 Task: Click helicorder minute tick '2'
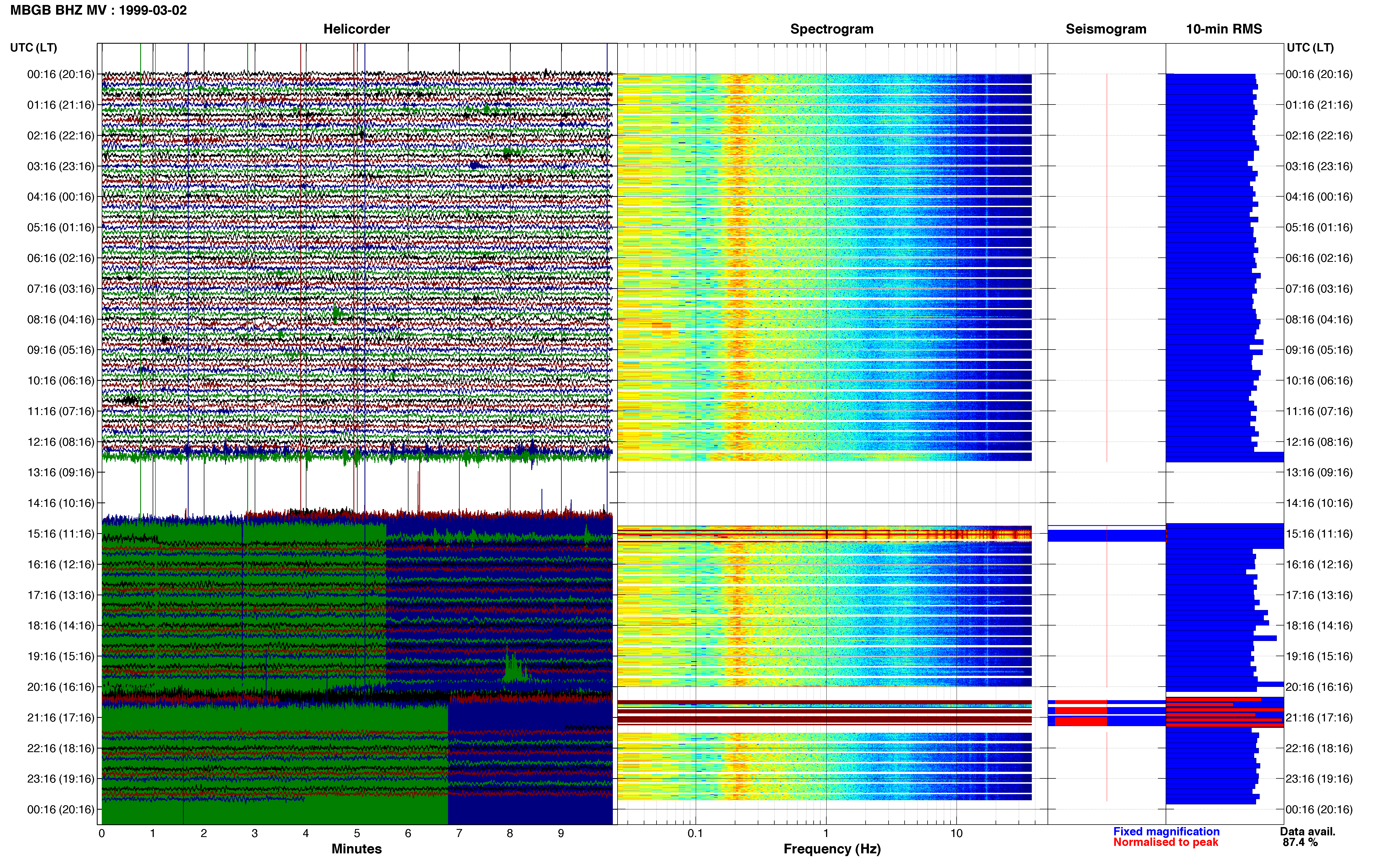pyautogui.click(x=204, y=833)
